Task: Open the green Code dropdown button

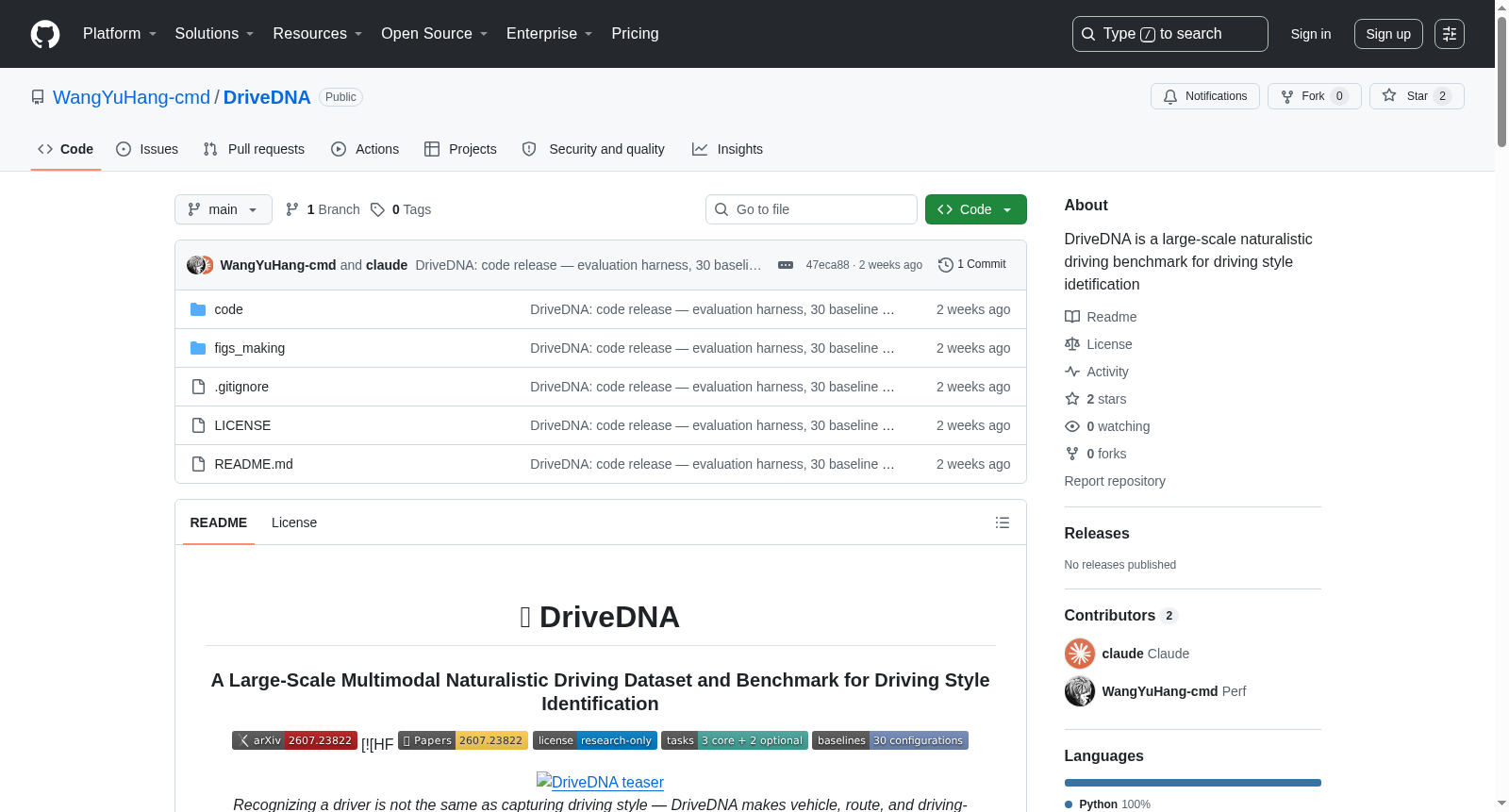Action: [x=976, y=209]
